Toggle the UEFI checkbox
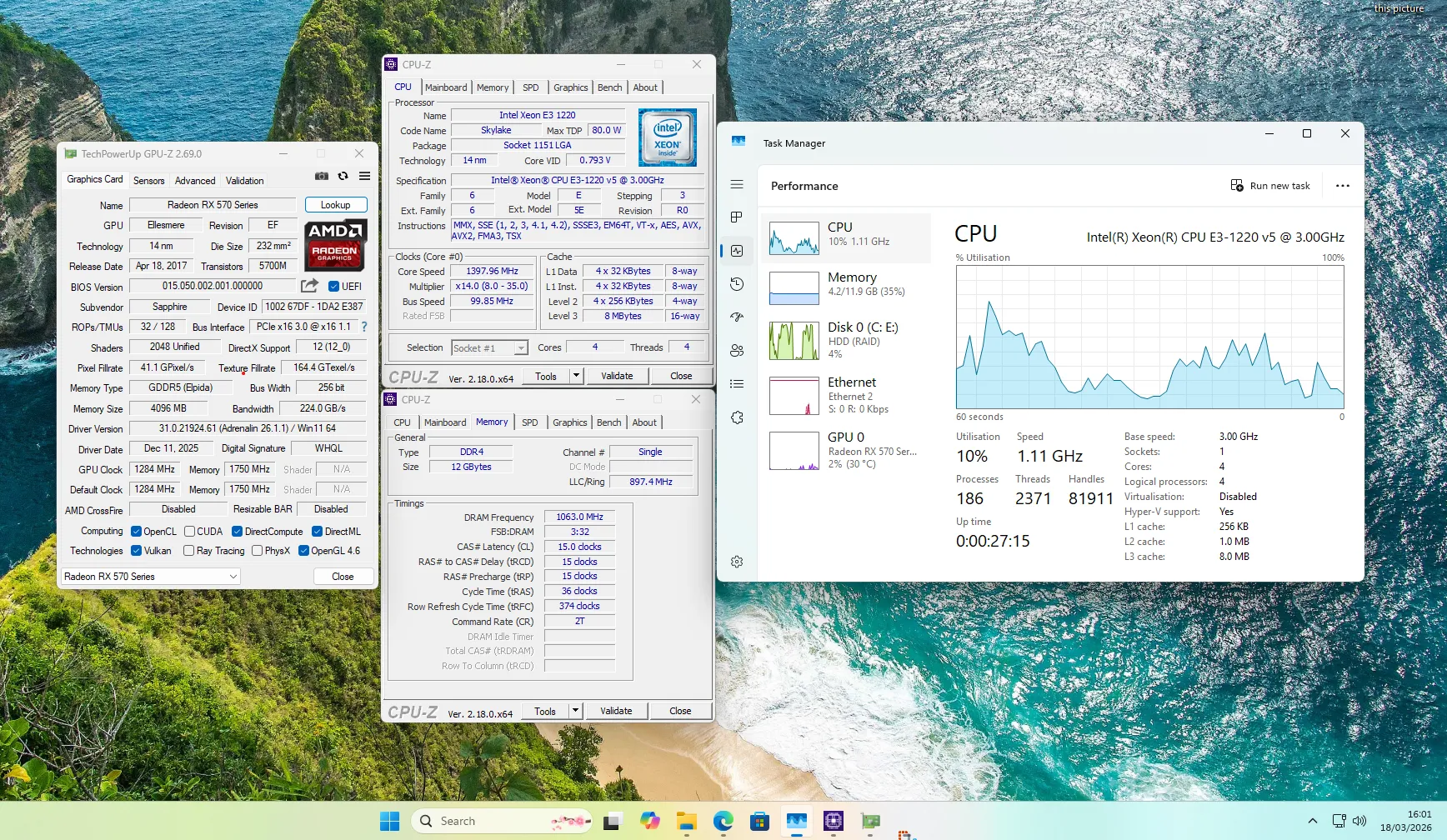 (x=334, y=287)
